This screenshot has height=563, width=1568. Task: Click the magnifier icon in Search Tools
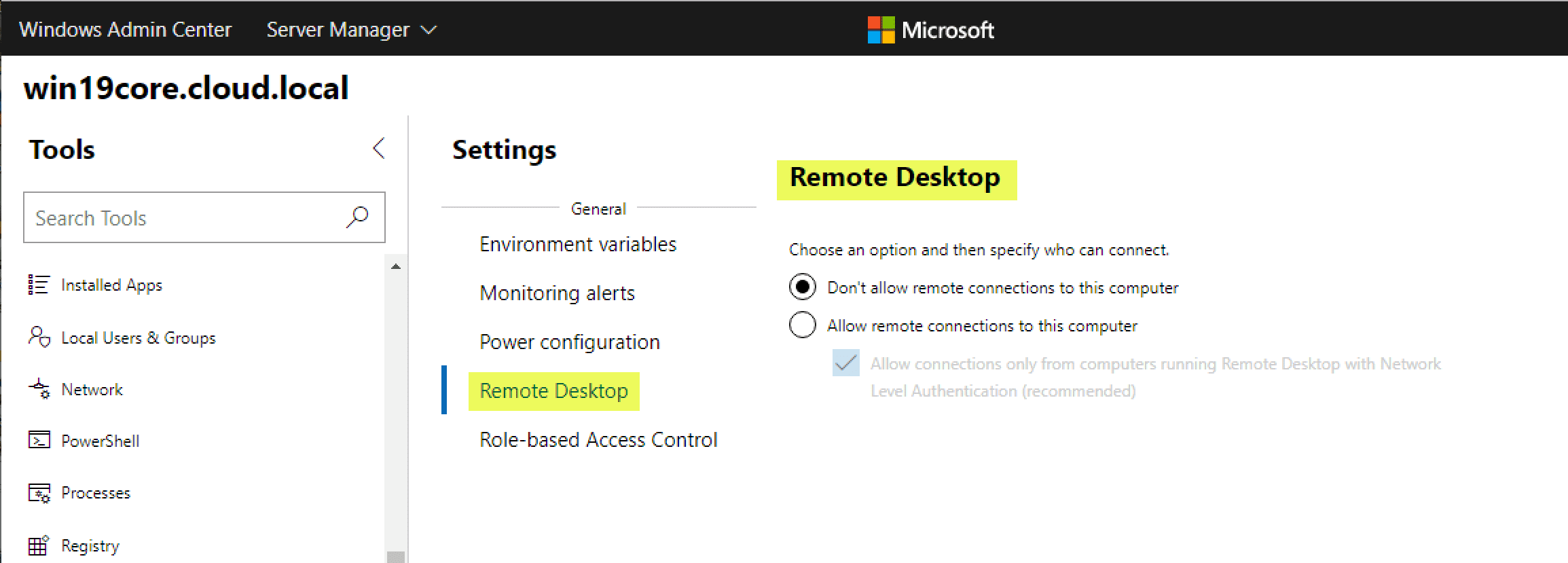click(357, 217)
